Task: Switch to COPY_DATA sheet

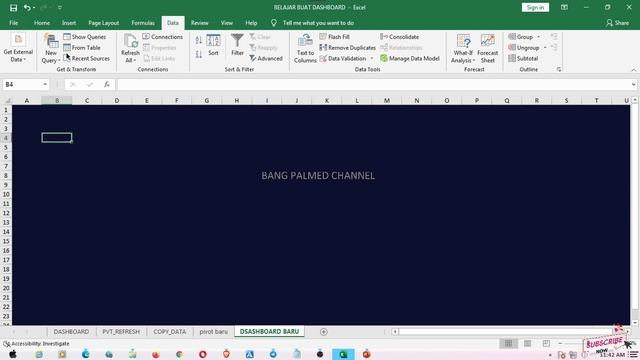Action: click(x=170, y=331)
